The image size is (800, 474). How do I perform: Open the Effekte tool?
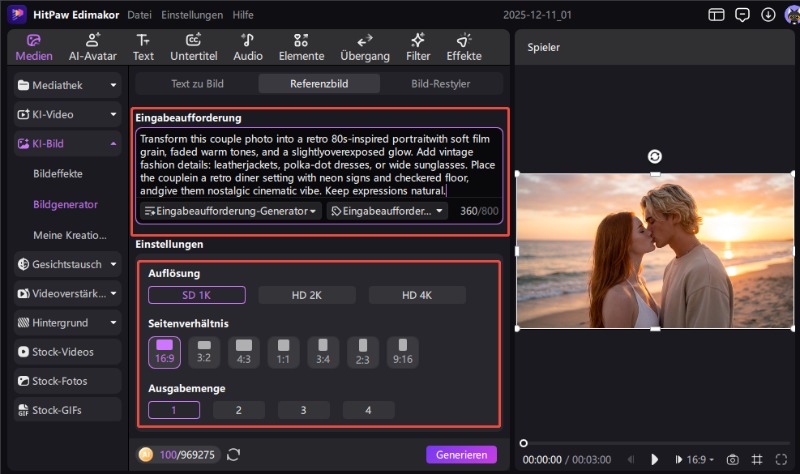click(x=464, y=47)
